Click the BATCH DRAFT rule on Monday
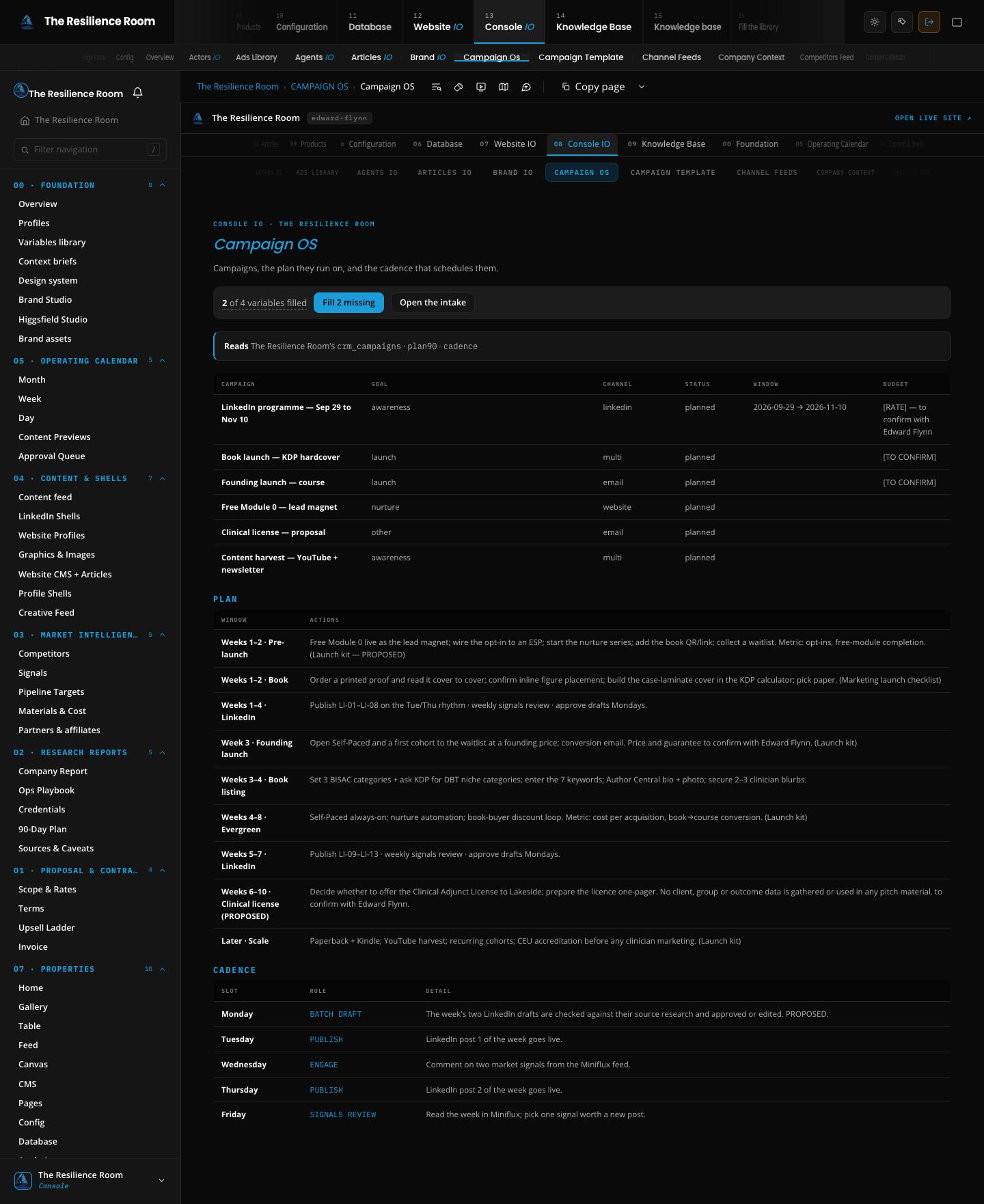 [x=336, y=1014]
